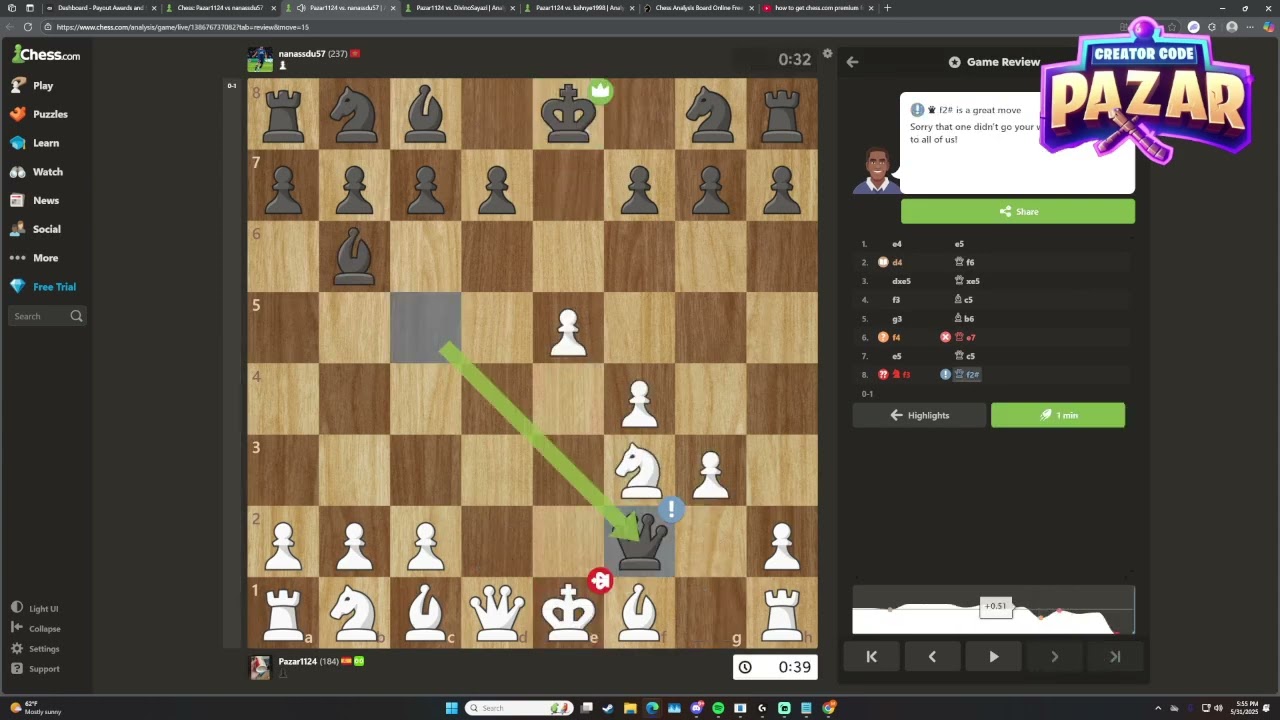Open Puzzles in the sidebar
Image resolution: width=1280 pixels, height=720 pixels.
[39, 114]
